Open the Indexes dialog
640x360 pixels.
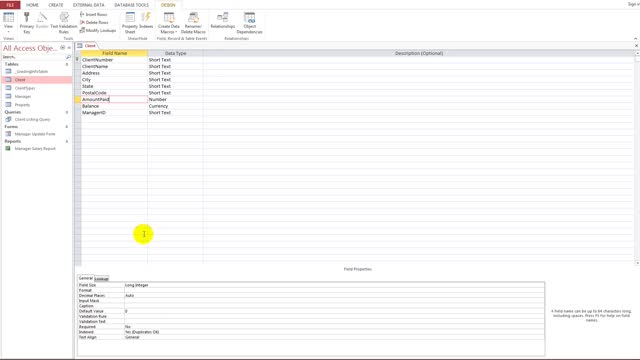click(x=146, y=20)
